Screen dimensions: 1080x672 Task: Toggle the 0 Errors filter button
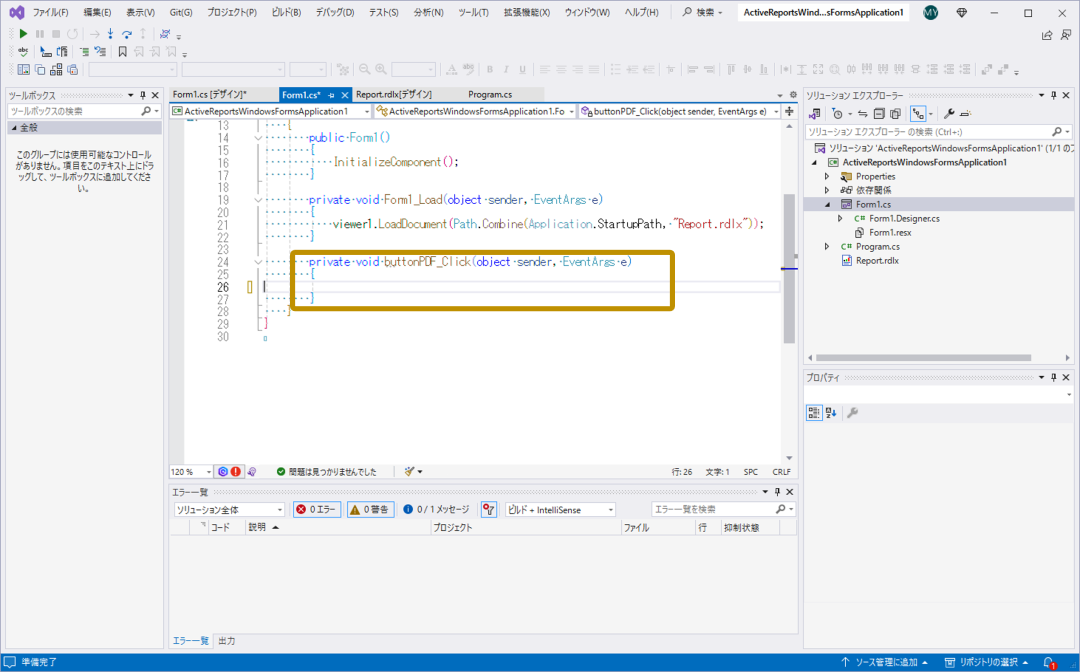tap(316, 510)
